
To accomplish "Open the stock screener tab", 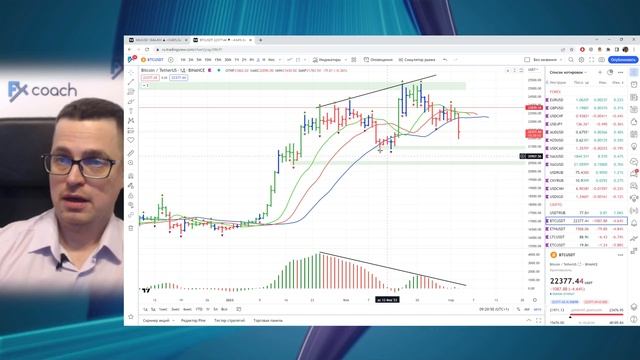I will click(156, 321).
